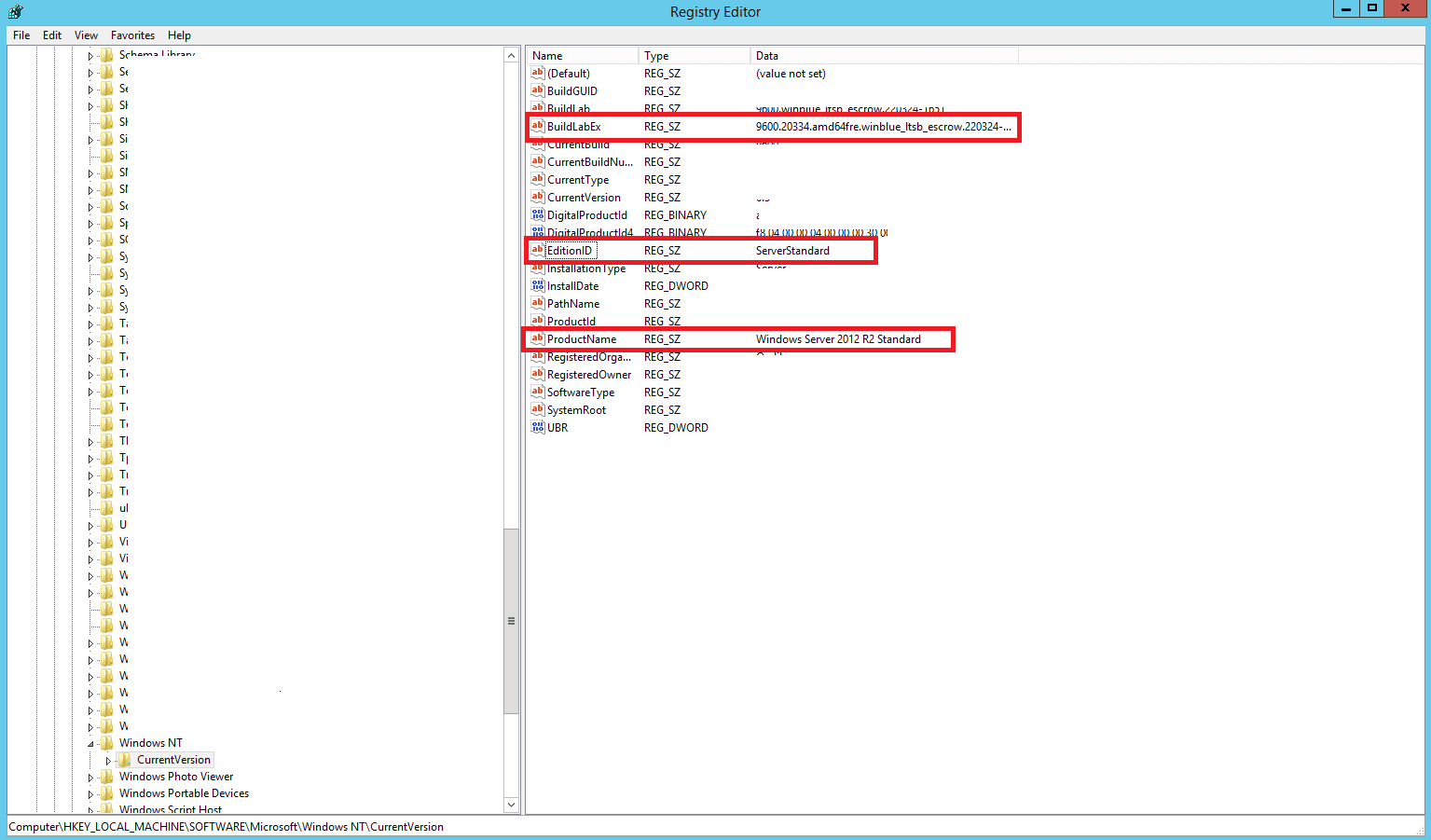Expand the Windows Photo Viewer key
1431x840 pixels.
91,778
